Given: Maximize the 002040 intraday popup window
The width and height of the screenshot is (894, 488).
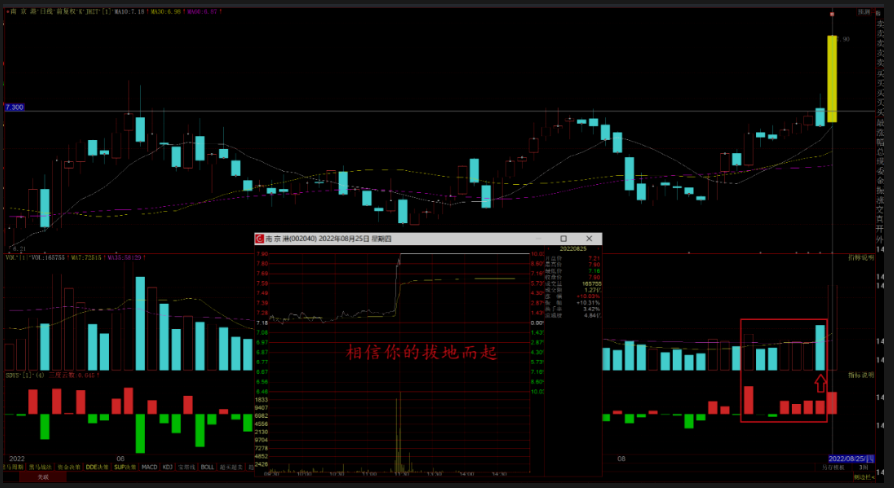Looking at the screenshot, I should (x=564, y=239).
